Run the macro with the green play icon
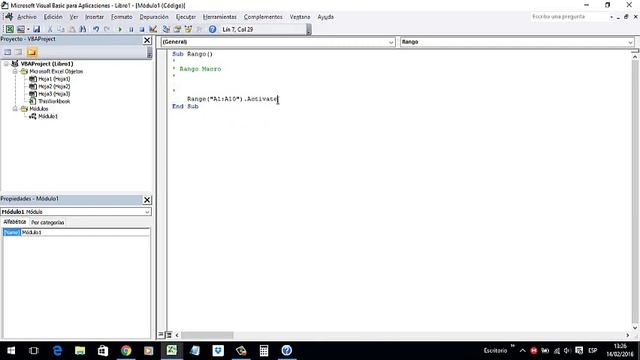Viewport: 640px width, 360px height. pos(120,29)
